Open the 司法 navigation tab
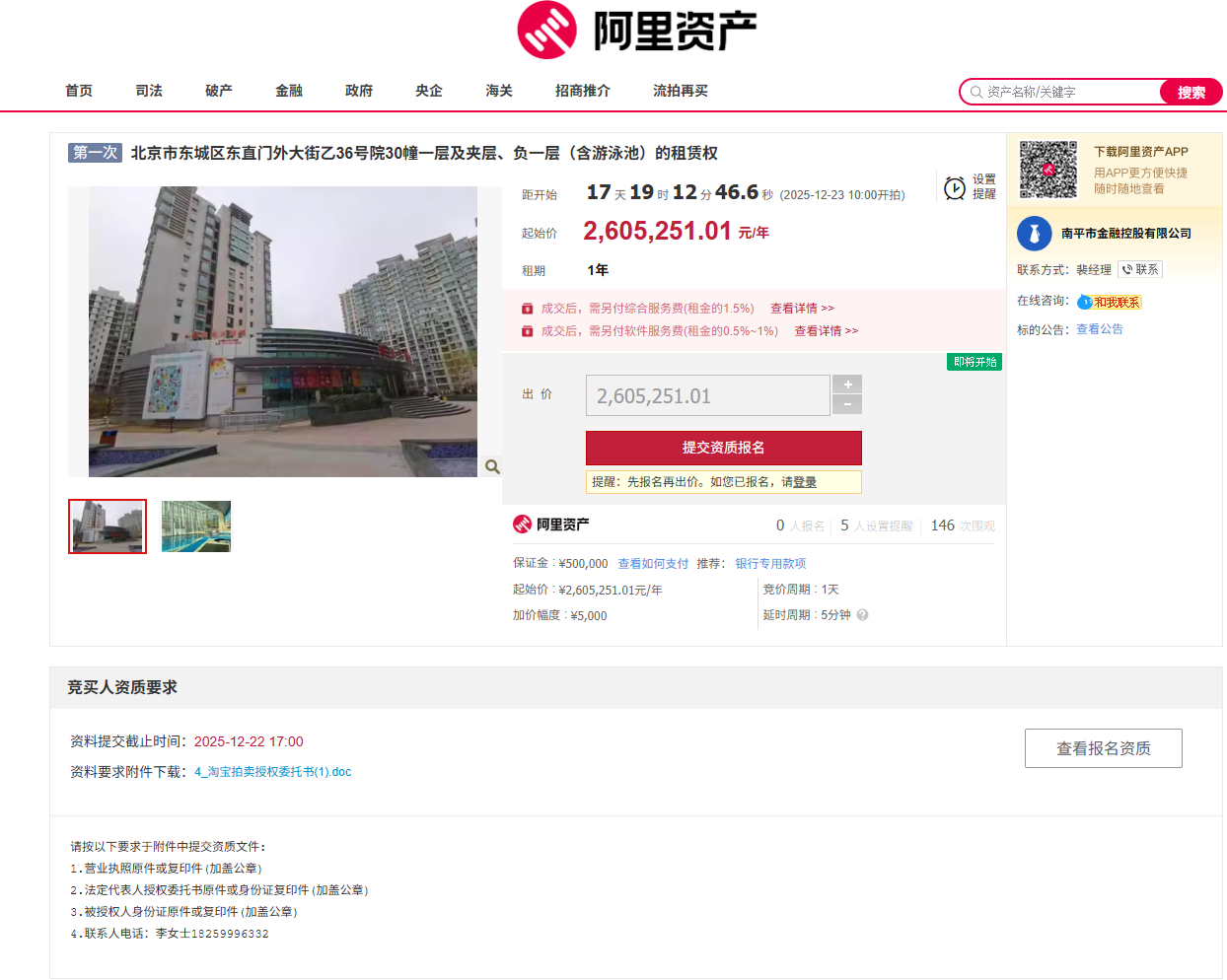 coord(149,91)
